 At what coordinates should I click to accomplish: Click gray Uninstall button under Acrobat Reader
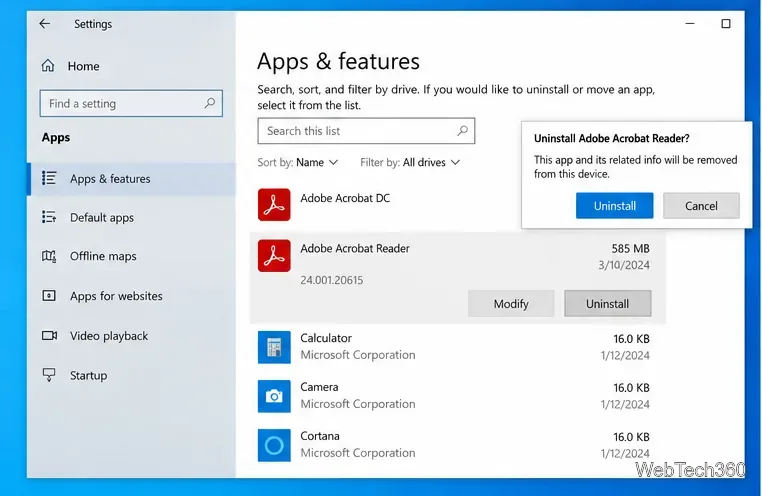pyautogui.click(x=607, y=304)
